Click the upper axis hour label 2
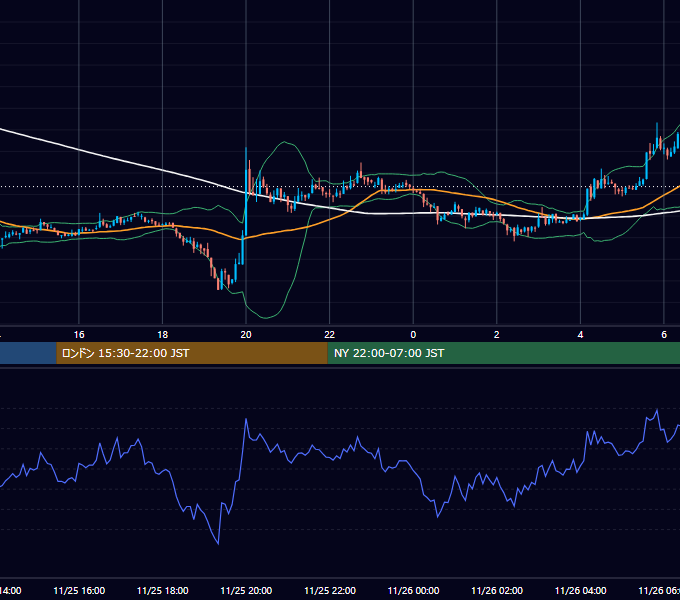Image resolution: width=680 pixels, height=600 pixels. tap(497, 335)
